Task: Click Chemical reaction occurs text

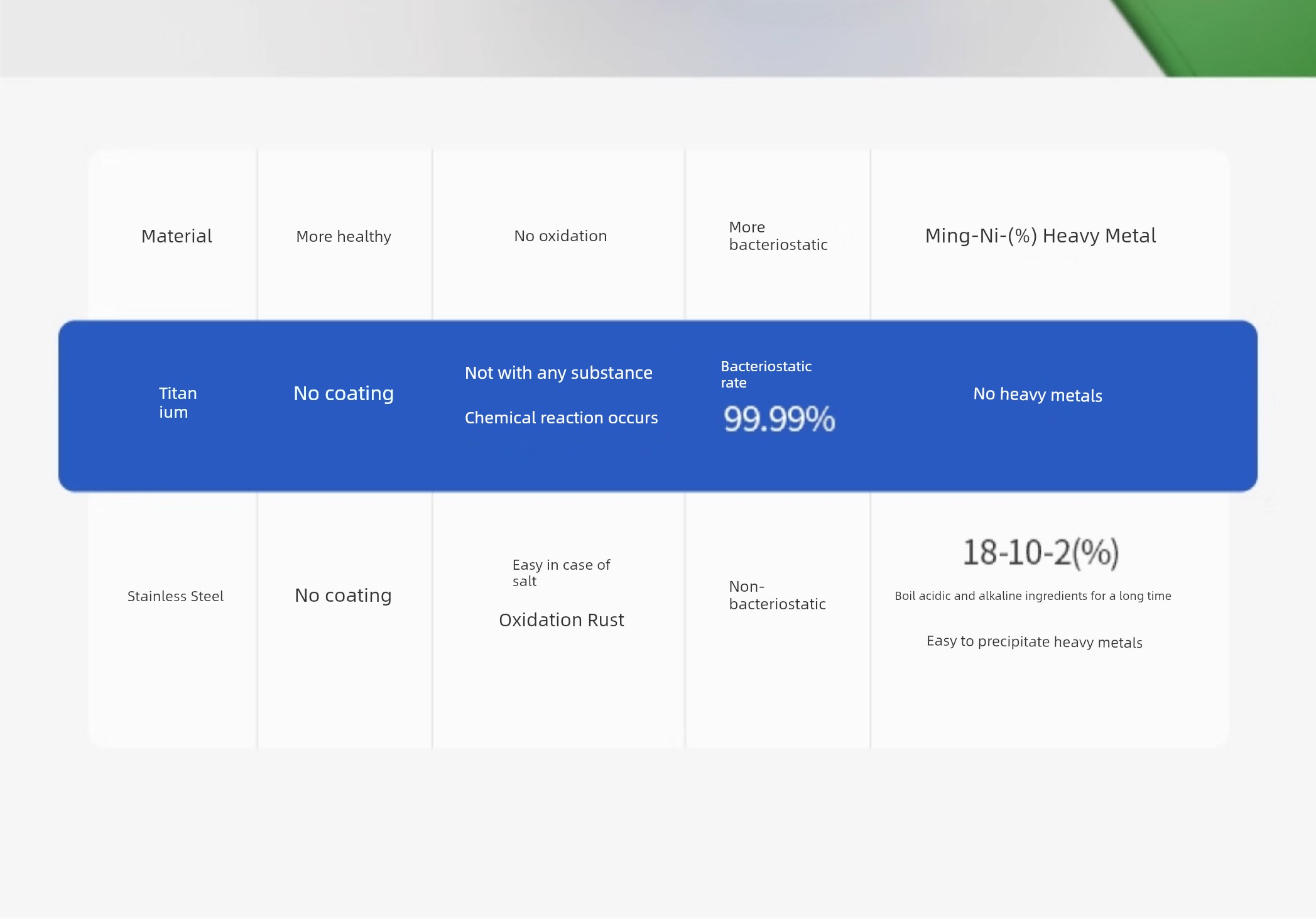Action: pos(561,418)
